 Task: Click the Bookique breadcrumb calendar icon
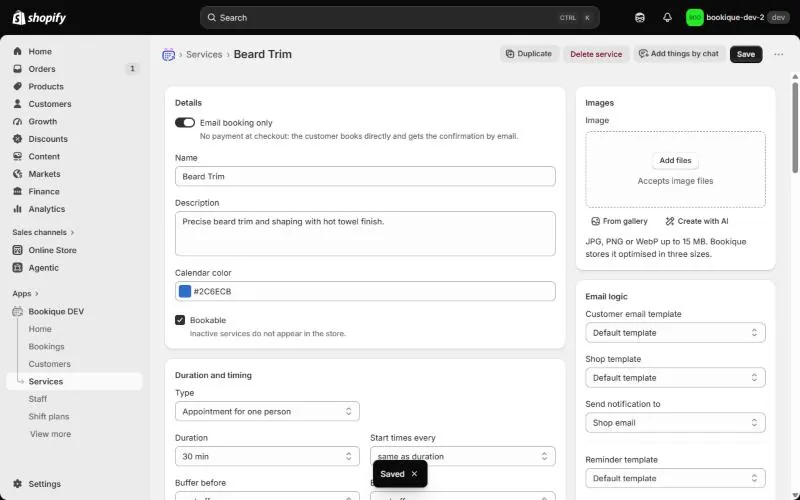(x=168, y=54)
